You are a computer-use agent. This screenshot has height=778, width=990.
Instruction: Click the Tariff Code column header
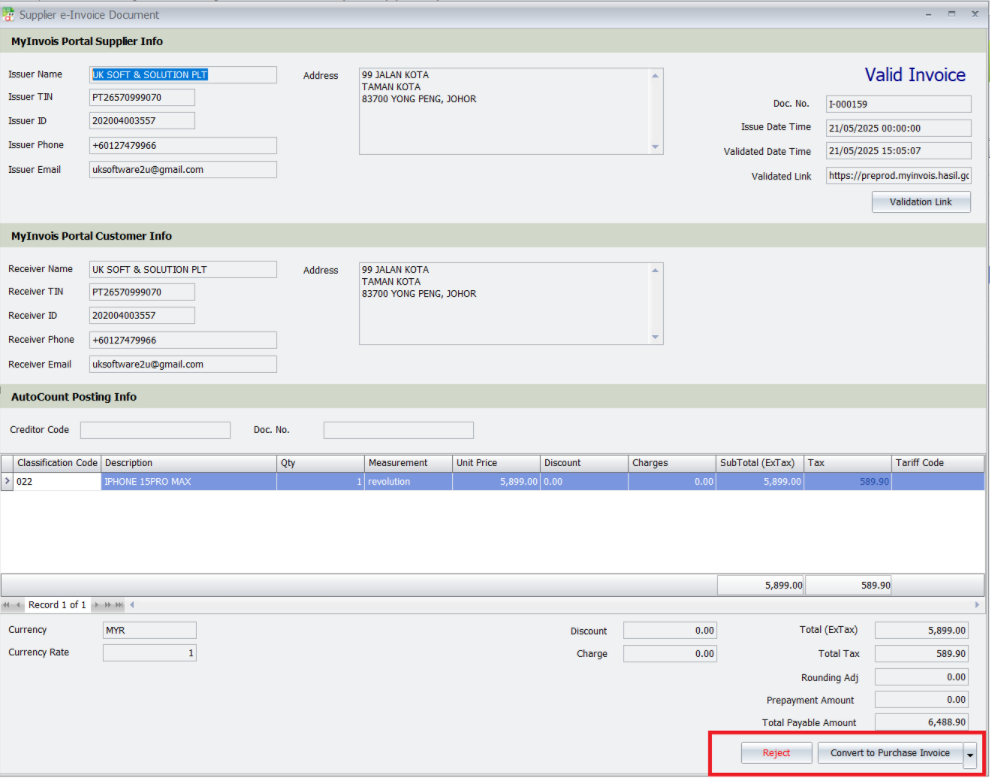[938, 463]
